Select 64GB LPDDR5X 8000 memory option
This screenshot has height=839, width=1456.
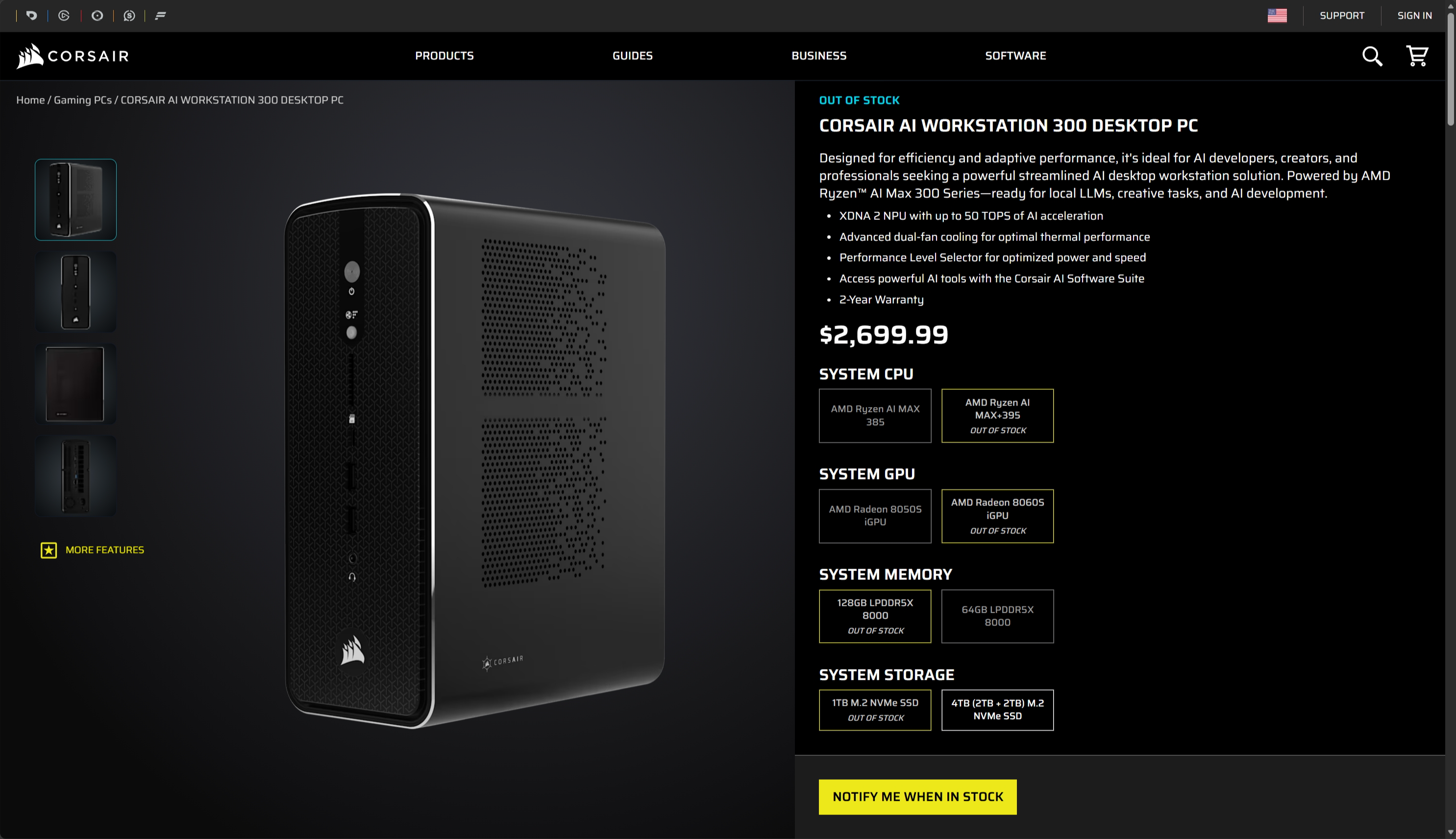pos(997,616)
